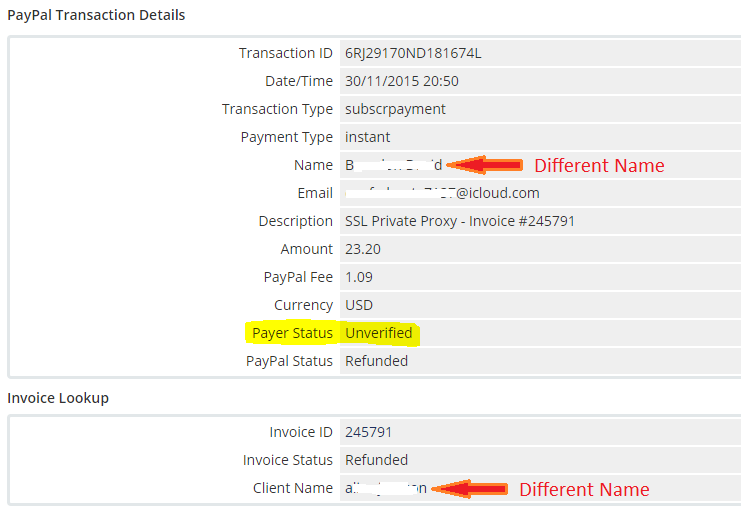Screen dimensions: 741x511
Task: Click the Unverified payer status value
Action: tap(379, 333)
